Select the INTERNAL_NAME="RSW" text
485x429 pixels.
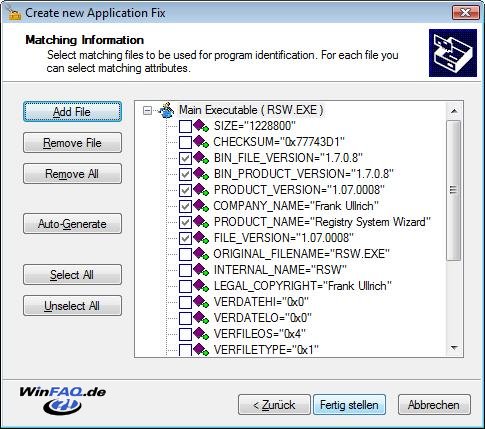tap(280, 270)
